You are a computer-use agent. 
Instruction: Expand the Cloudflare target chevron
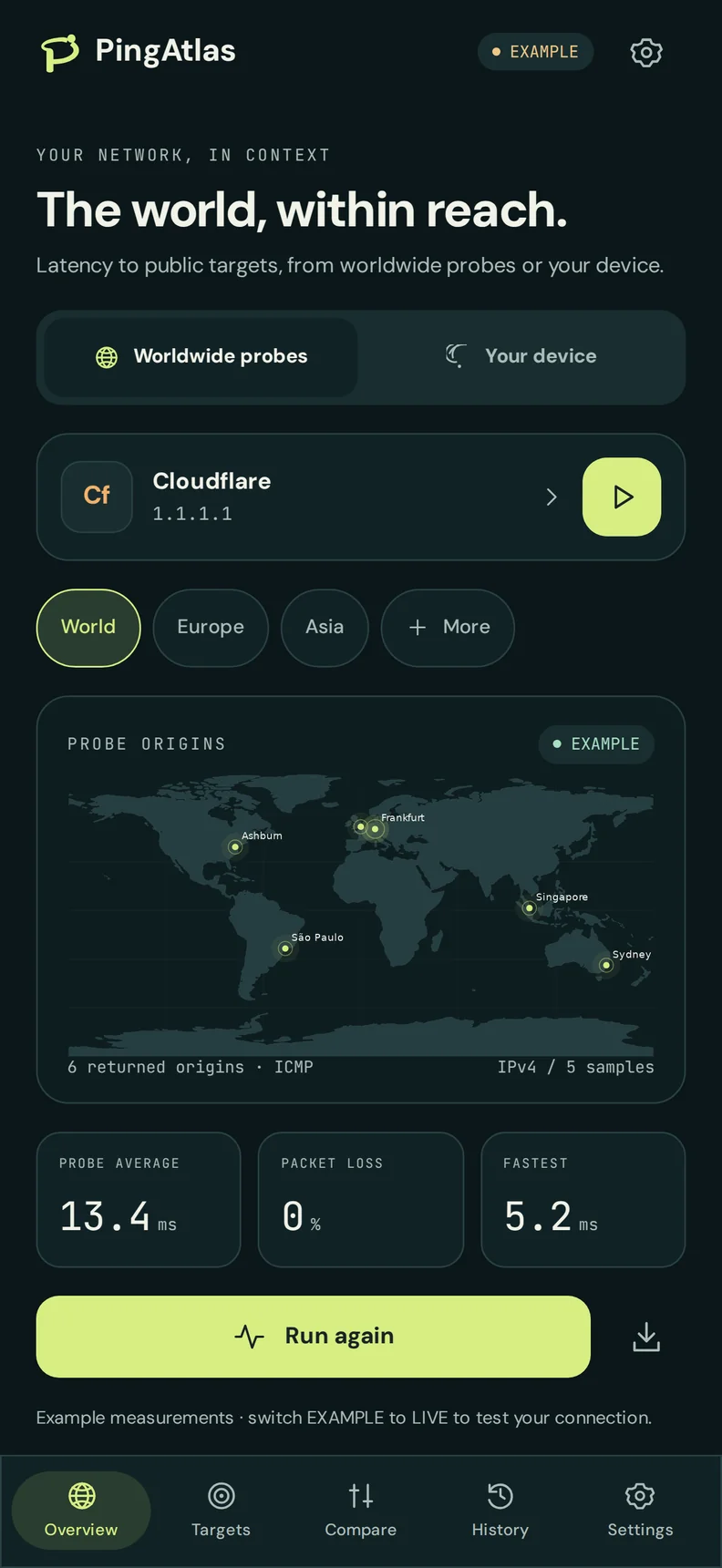(552, 497)
